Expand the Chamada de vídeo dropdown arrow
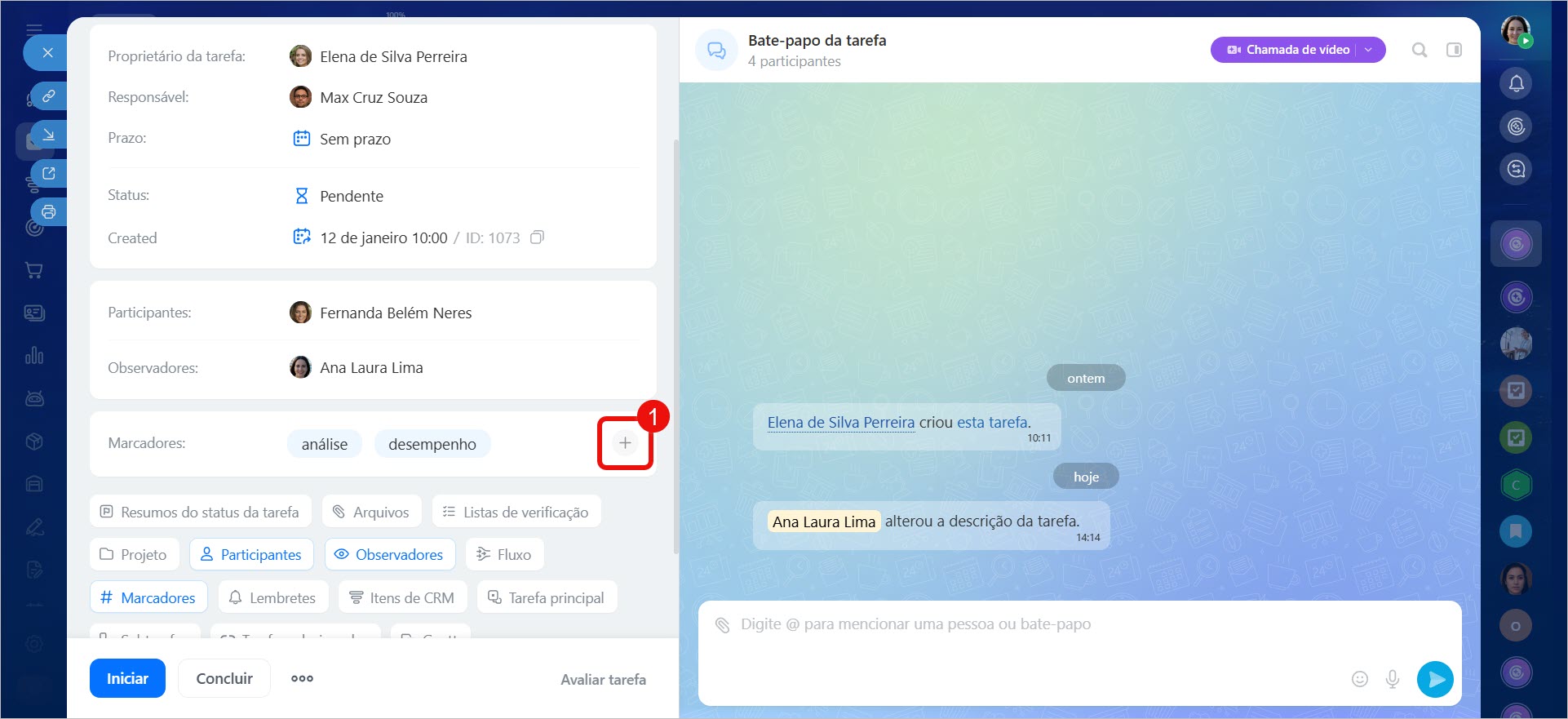 (x=1369, y=50)
